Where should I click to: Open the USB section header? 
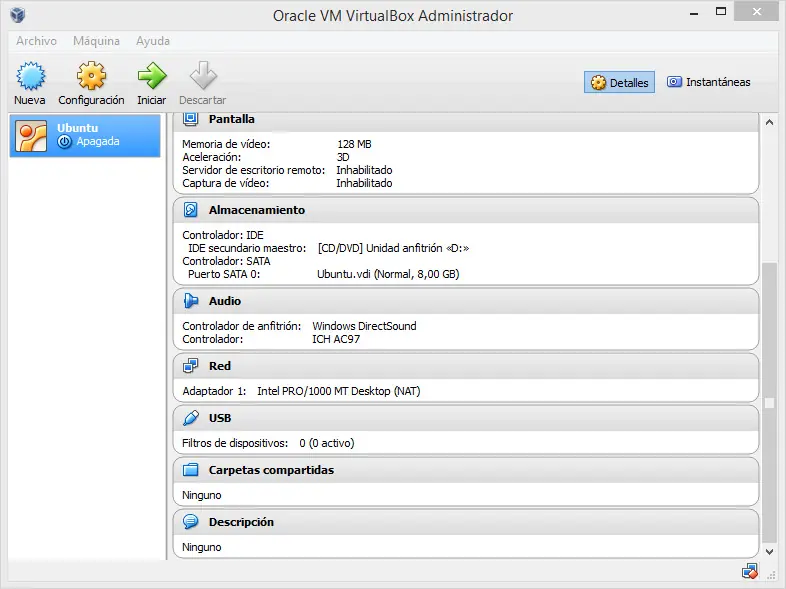coord(466,419)
